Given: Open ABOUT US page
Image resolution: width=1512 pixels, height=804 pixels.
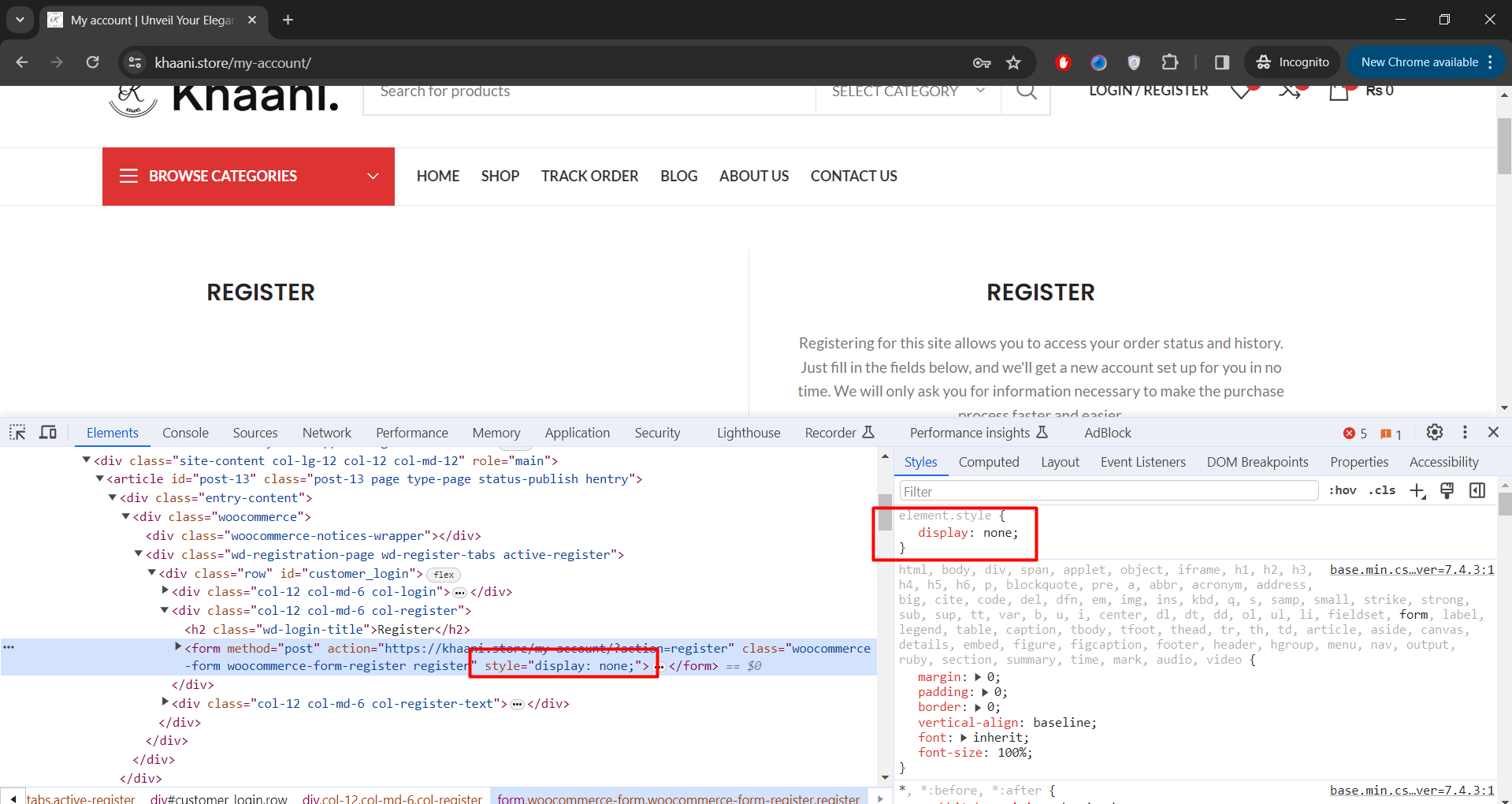Looking at the screenshot, I should pos(754,176).
